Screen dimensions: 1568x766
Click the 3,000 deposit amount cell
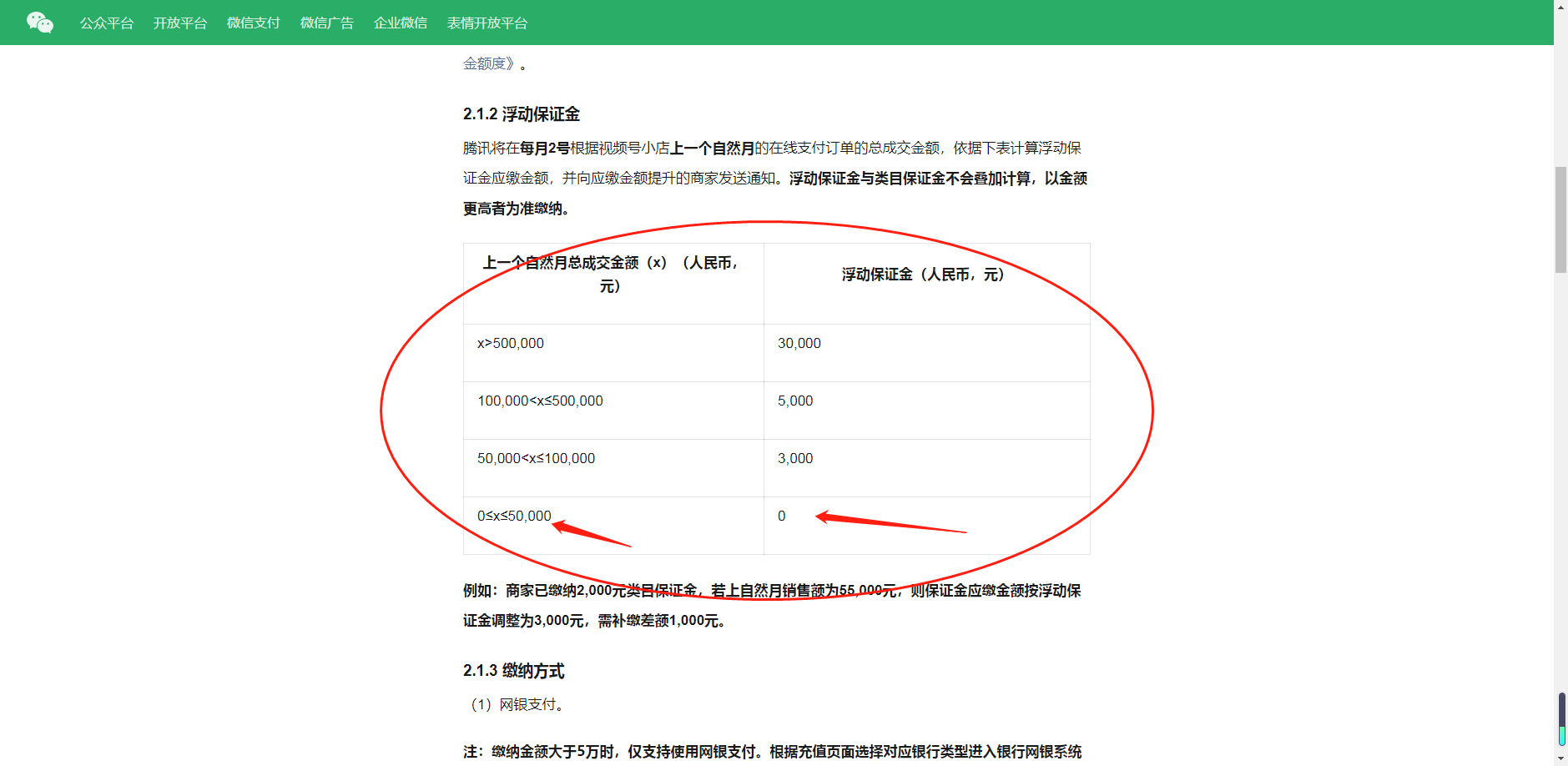point(926,468)
